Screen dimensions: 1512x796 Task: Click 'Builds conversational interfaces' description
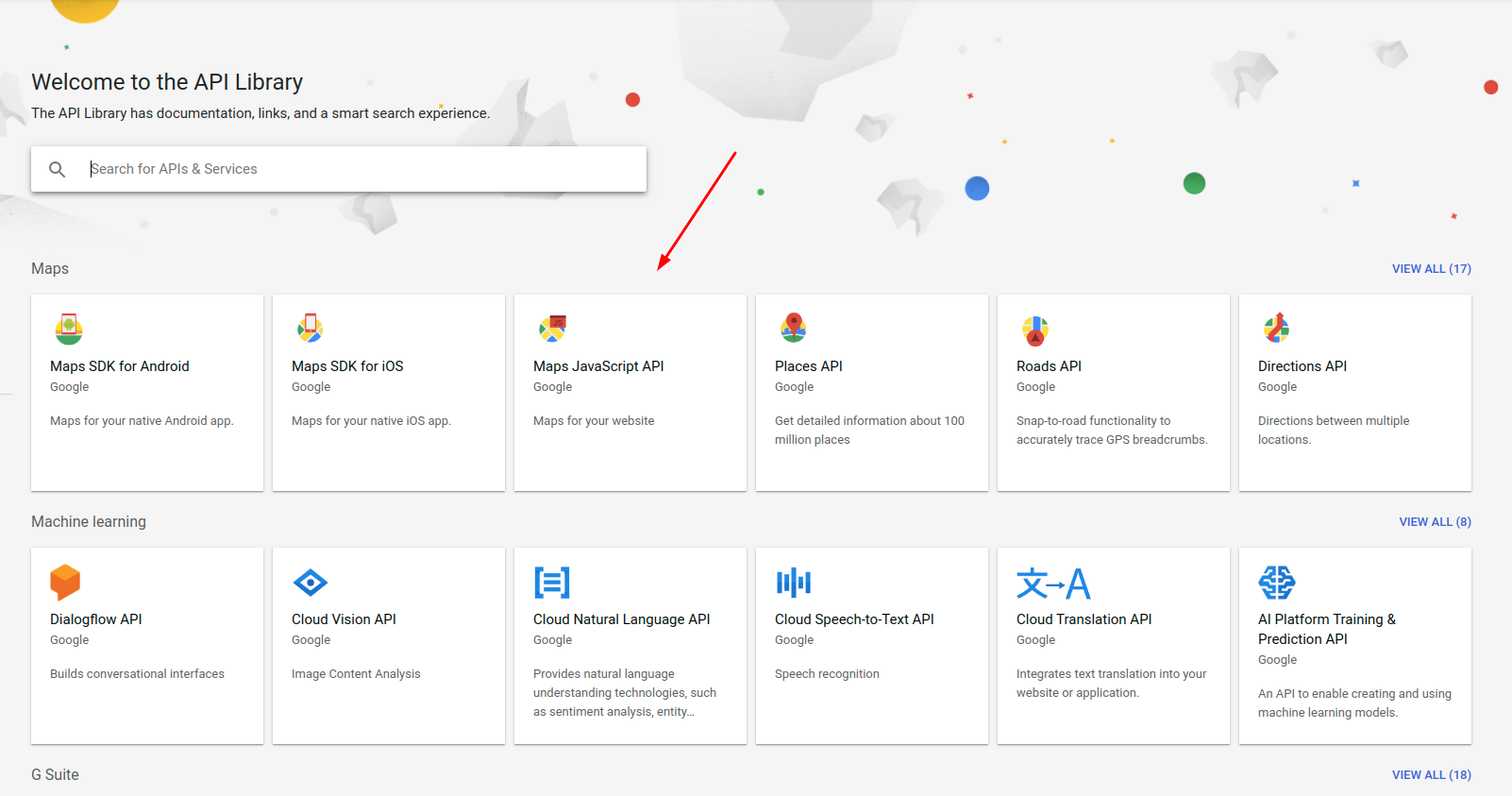137,674
